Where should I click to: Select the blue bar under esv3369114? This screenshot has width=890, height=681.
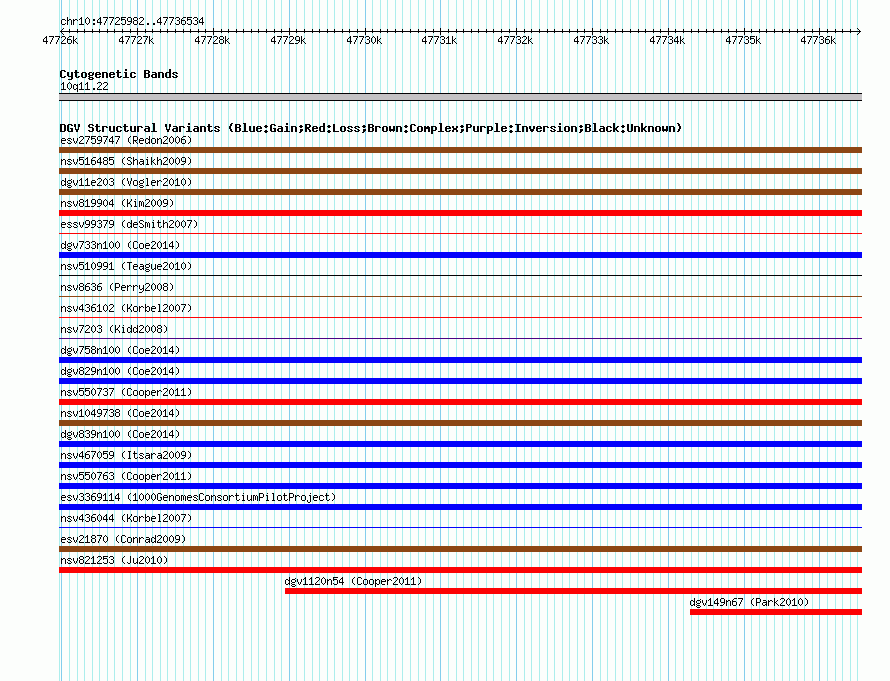(460, 507)
